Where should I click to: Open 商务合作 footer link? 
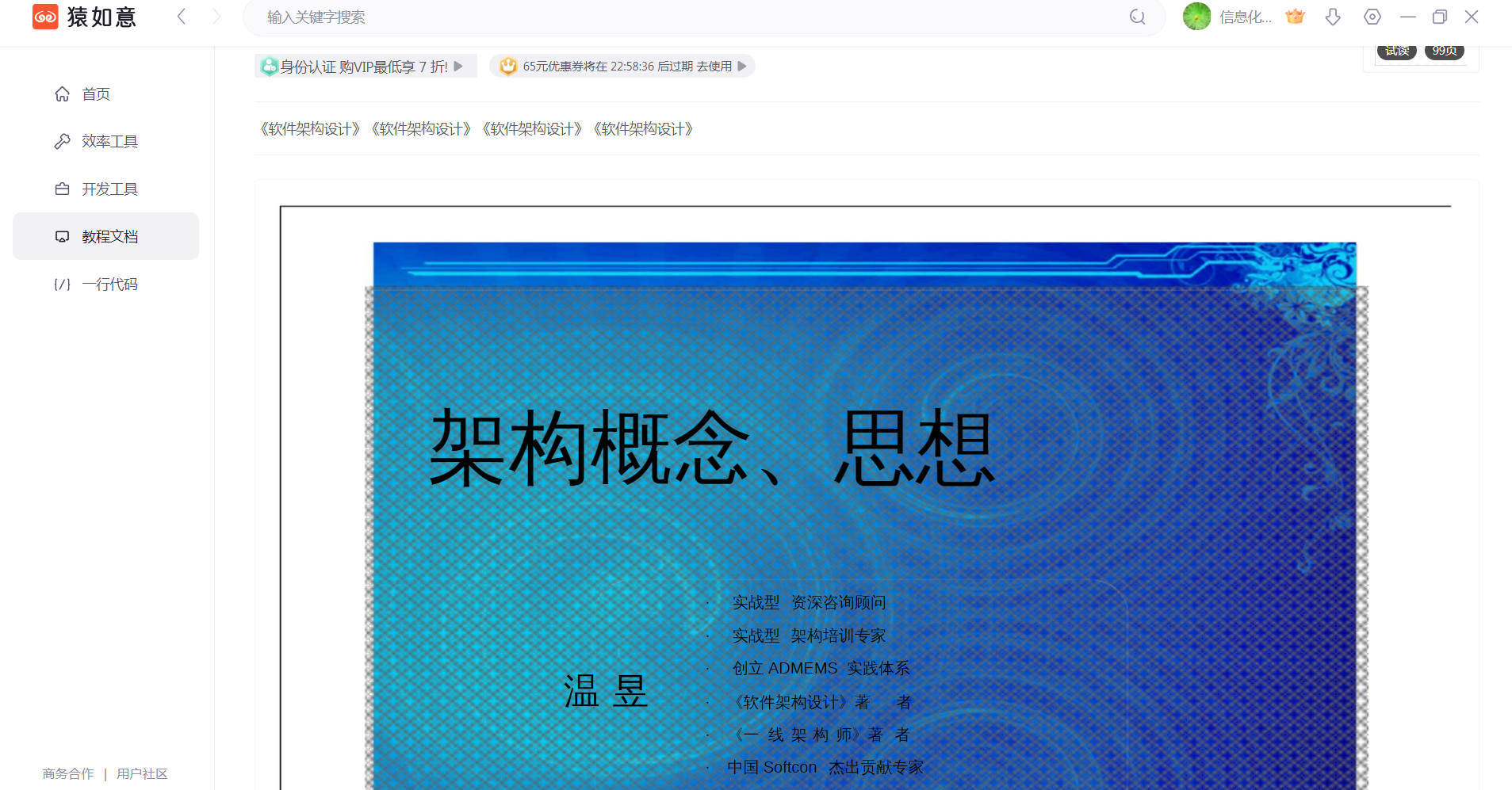pyautogui.click(x=68, y=773)
